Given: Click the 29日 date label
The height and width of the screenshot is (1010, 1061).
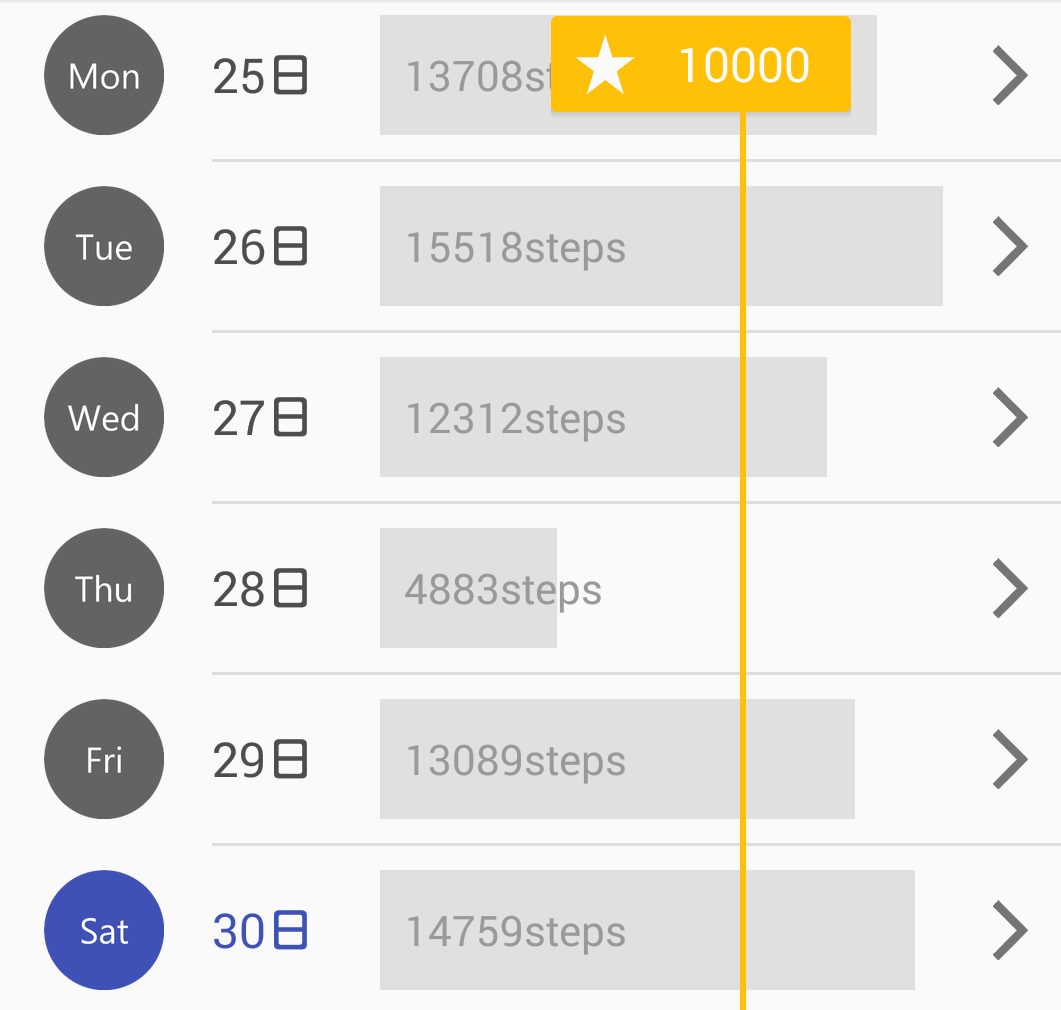Looking at the screenshot, I should pos(261,760).
